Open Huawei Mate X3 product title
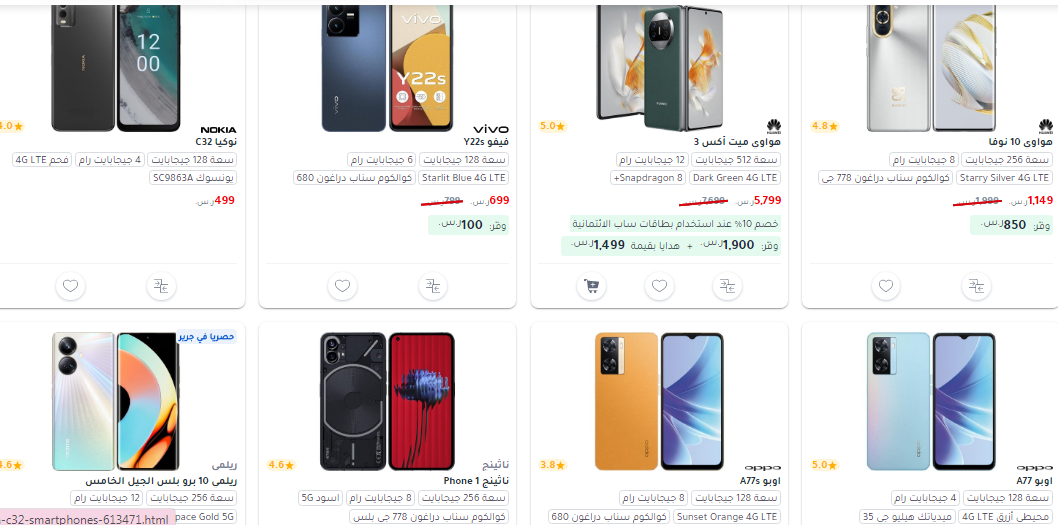This screenshot has width=1058, height=525. (x=737, y=142)
